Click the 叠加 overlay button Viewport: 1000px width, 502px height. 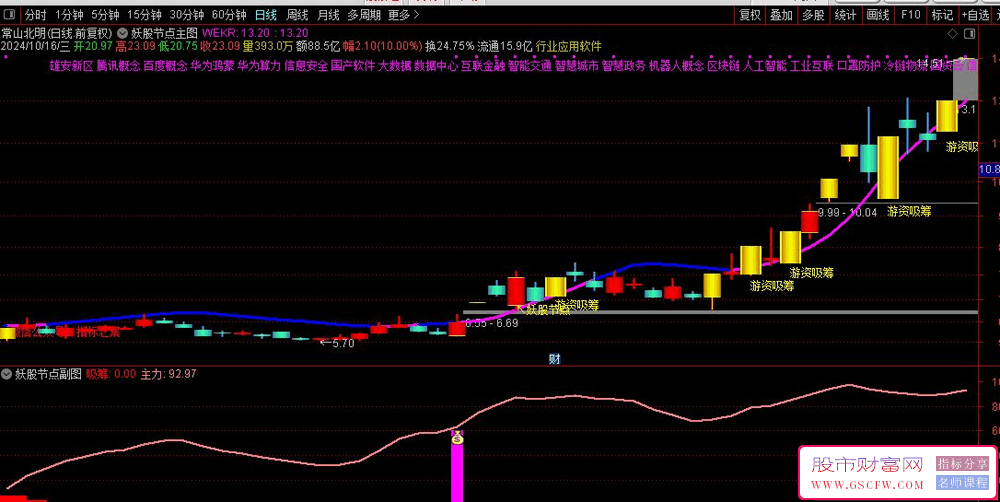coord(781,15)
